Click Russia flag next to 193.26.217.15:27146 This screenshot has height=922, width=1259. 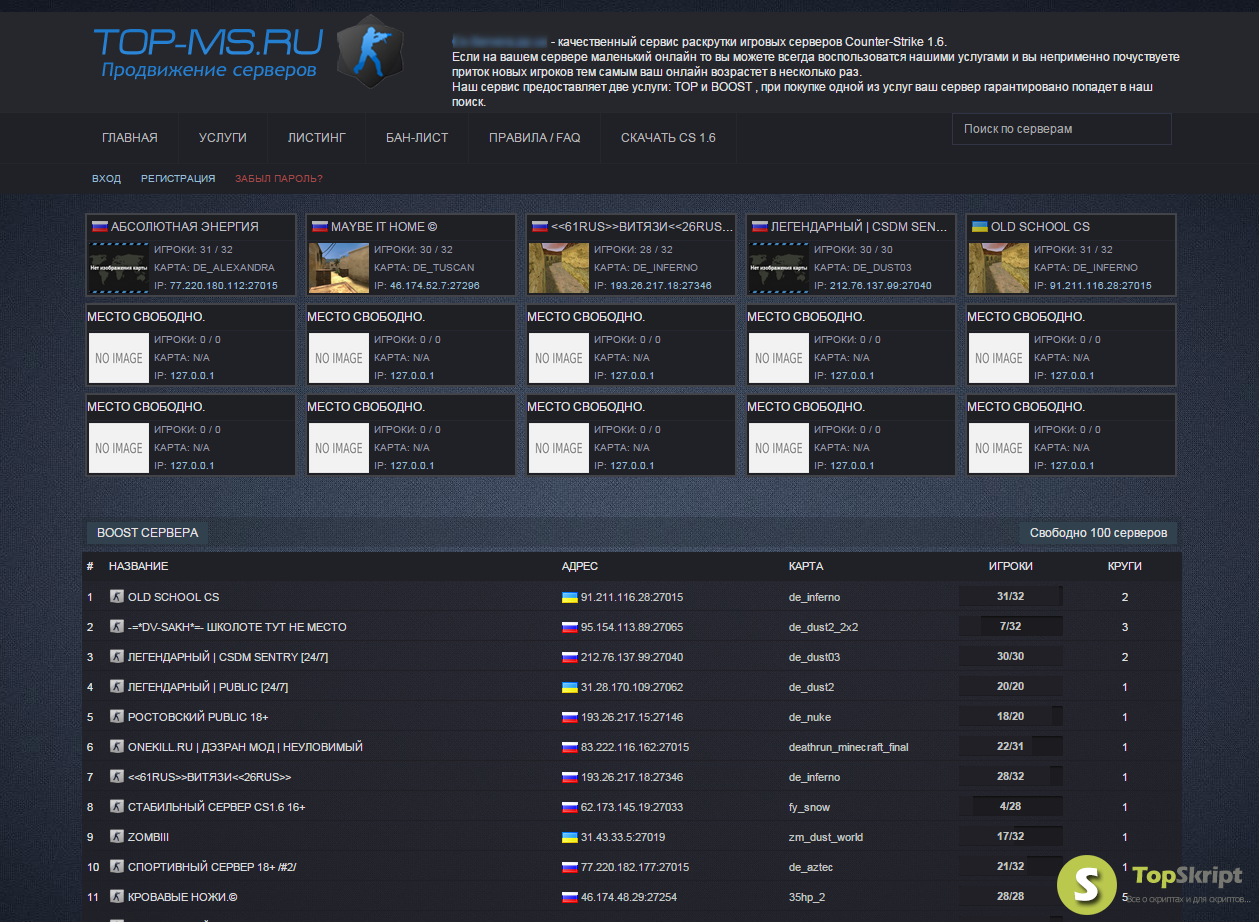[569, 717]
